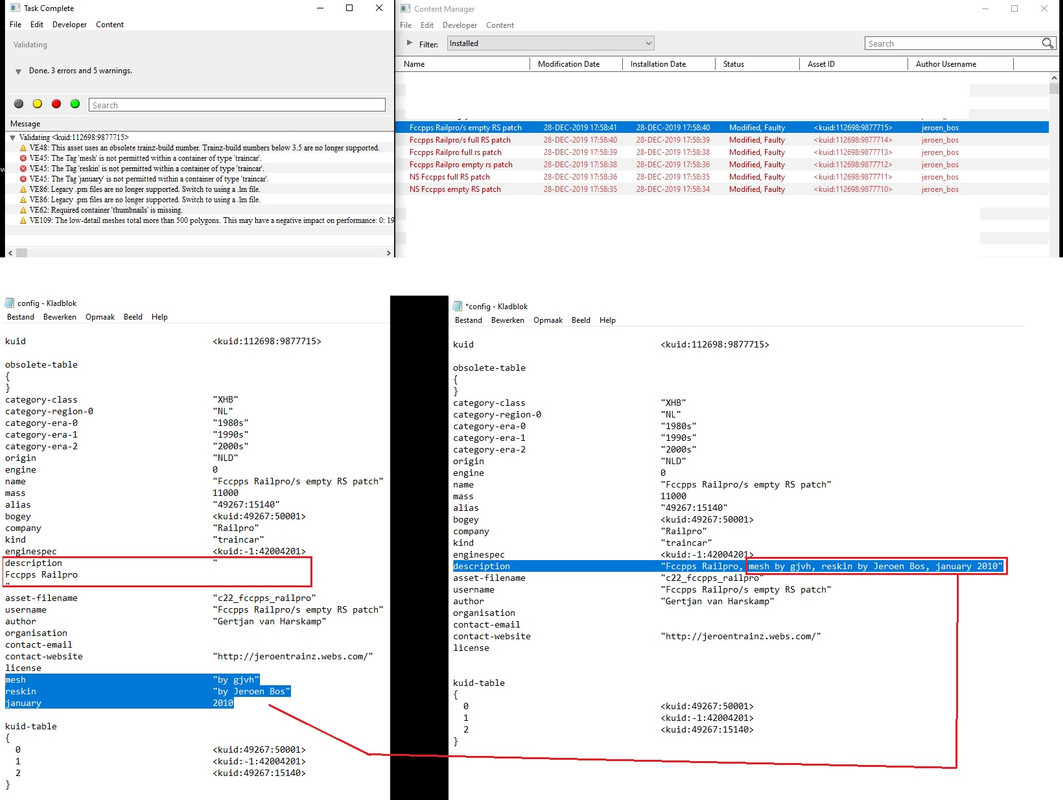Screen dimensions: 1063x800
Task: Toggle the yellow warnings filter dot
Action: [x=37, y=104]
